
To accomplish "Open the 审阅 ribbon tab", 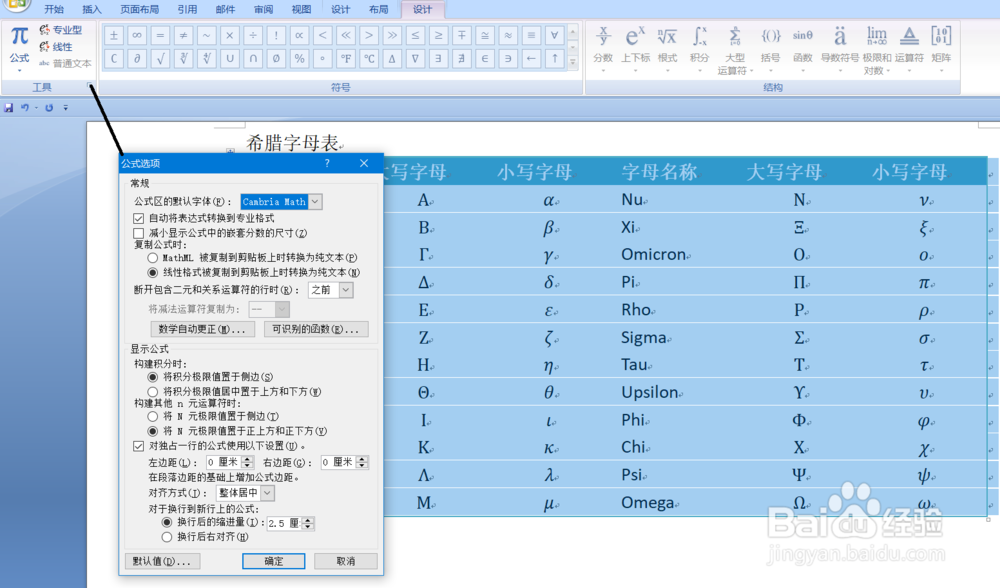I will 263,9.
